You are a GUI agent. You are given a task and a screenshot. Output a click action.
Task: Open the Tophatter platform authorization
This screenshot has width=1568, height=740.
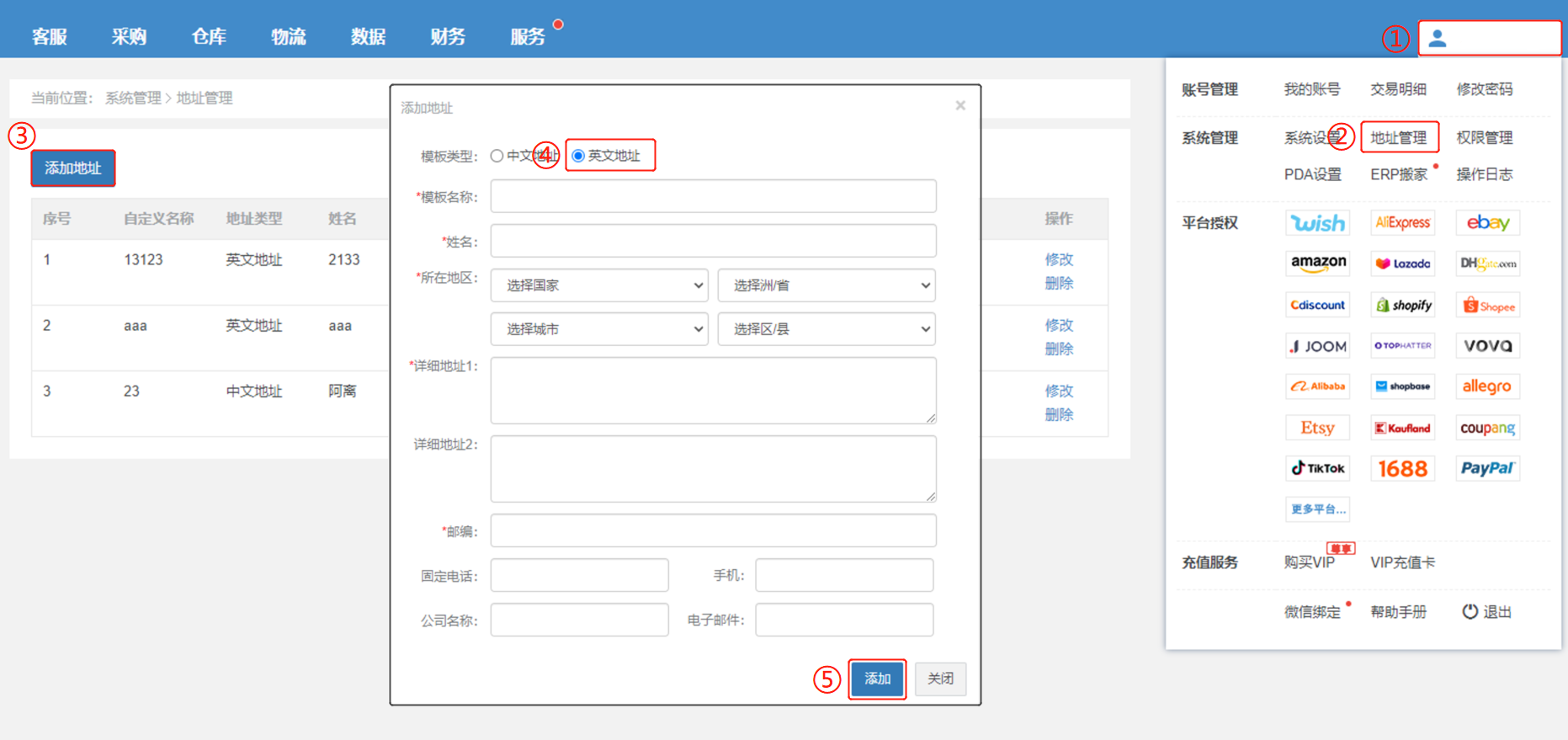pos(1403,346)
